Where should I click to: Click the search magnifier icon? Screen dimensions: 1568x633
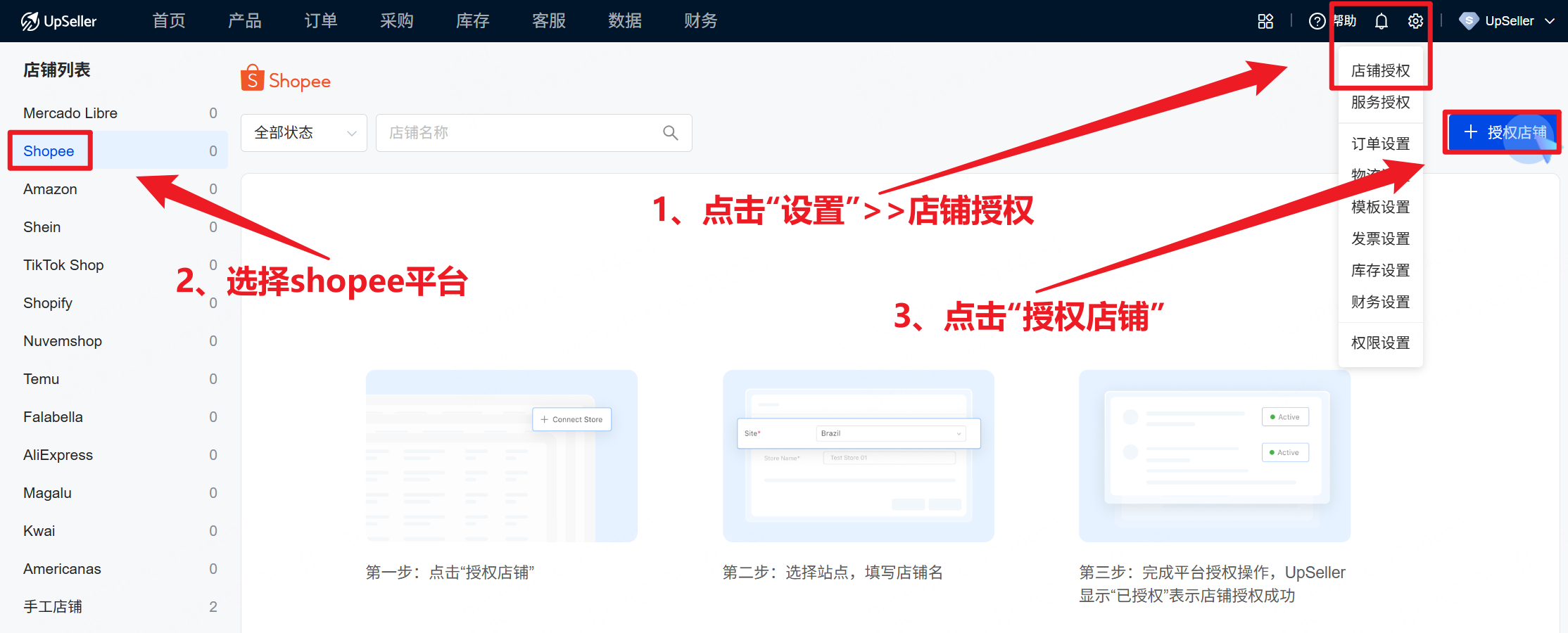tap(669, 132)
